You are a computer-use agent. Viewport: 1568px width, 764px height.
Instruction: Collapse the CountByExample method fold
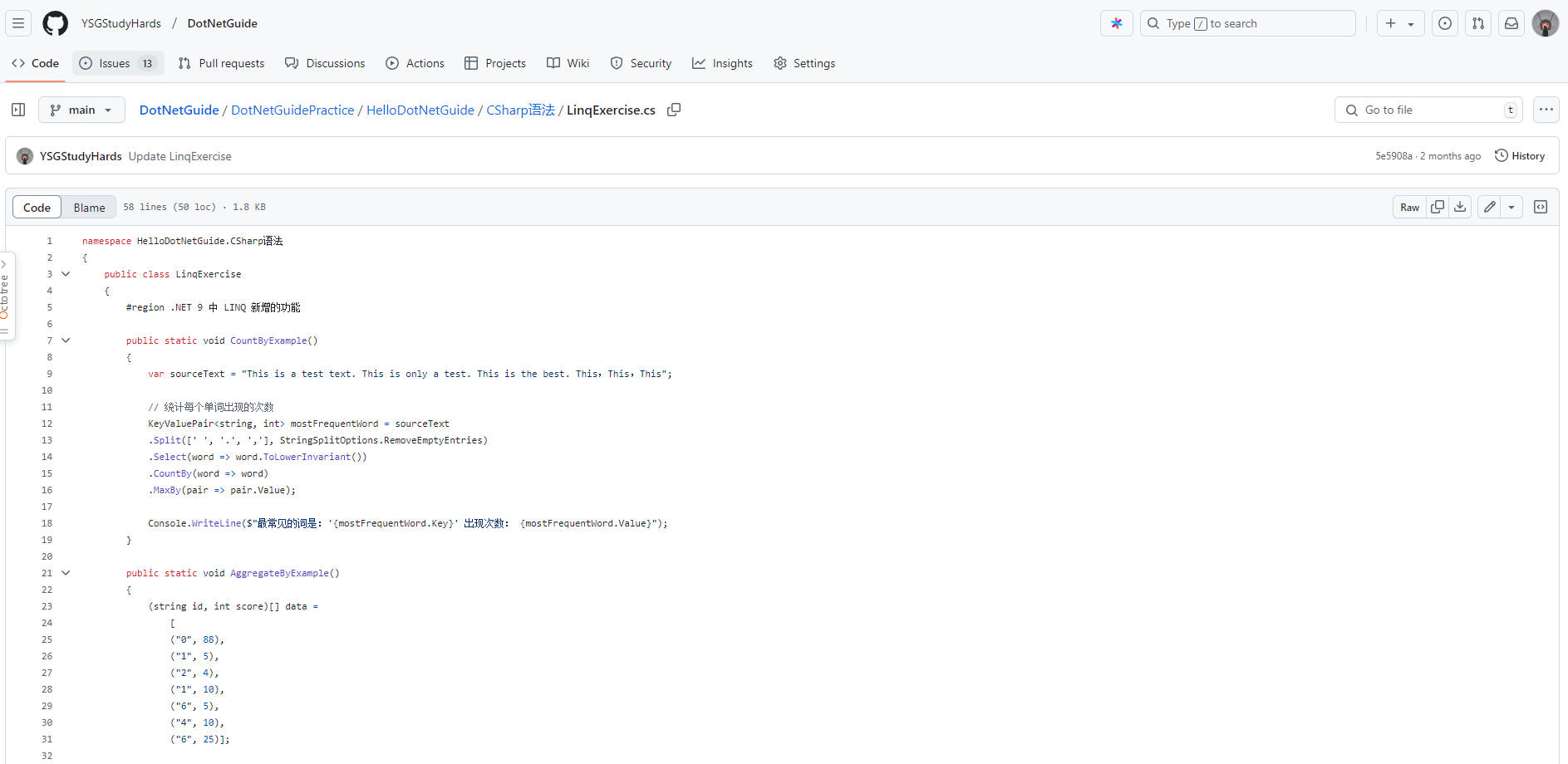click(x=66, y=340)
